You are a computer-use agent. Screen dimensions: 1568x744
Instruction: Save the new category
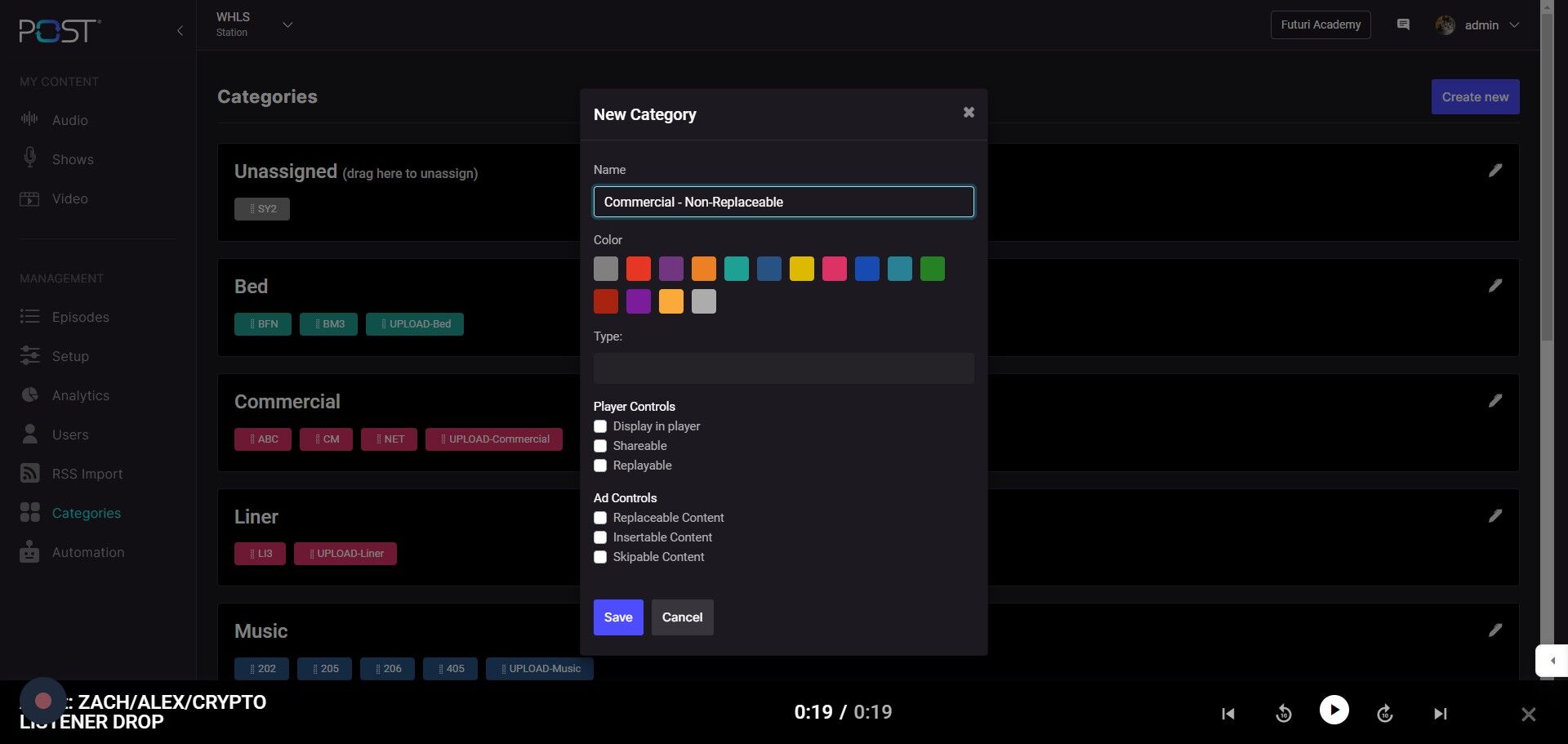[x=617, y=617]
